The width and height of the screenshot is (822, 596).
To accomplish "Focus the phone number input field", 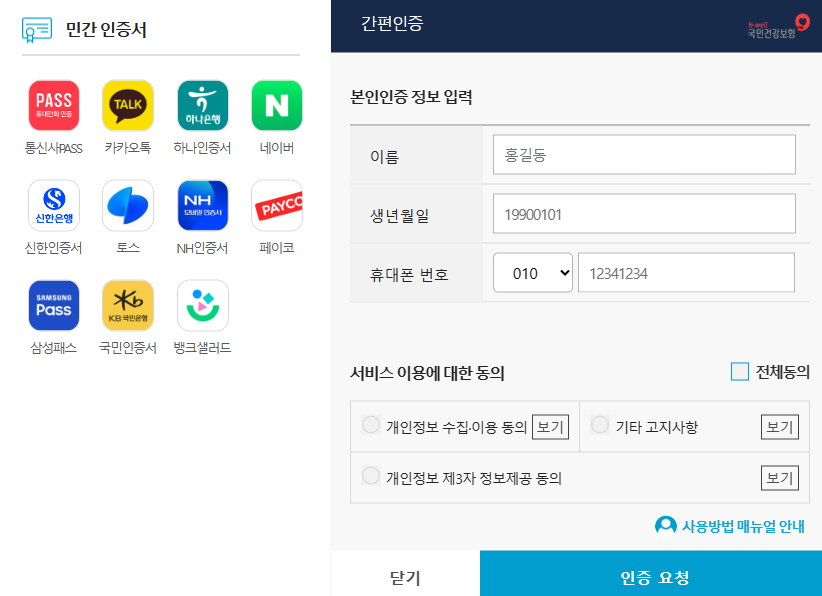I will pyautogui.click(x=686, y=273).
